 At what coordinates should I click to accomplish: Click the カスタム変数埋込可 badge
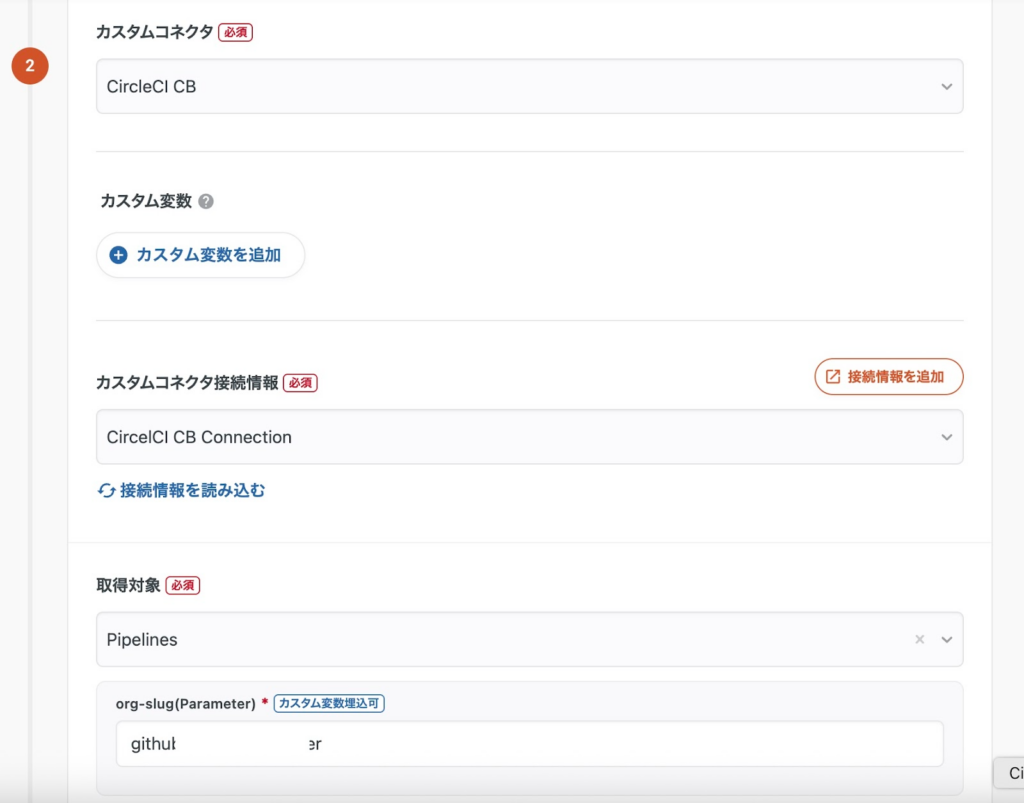[x=329, y=704]
